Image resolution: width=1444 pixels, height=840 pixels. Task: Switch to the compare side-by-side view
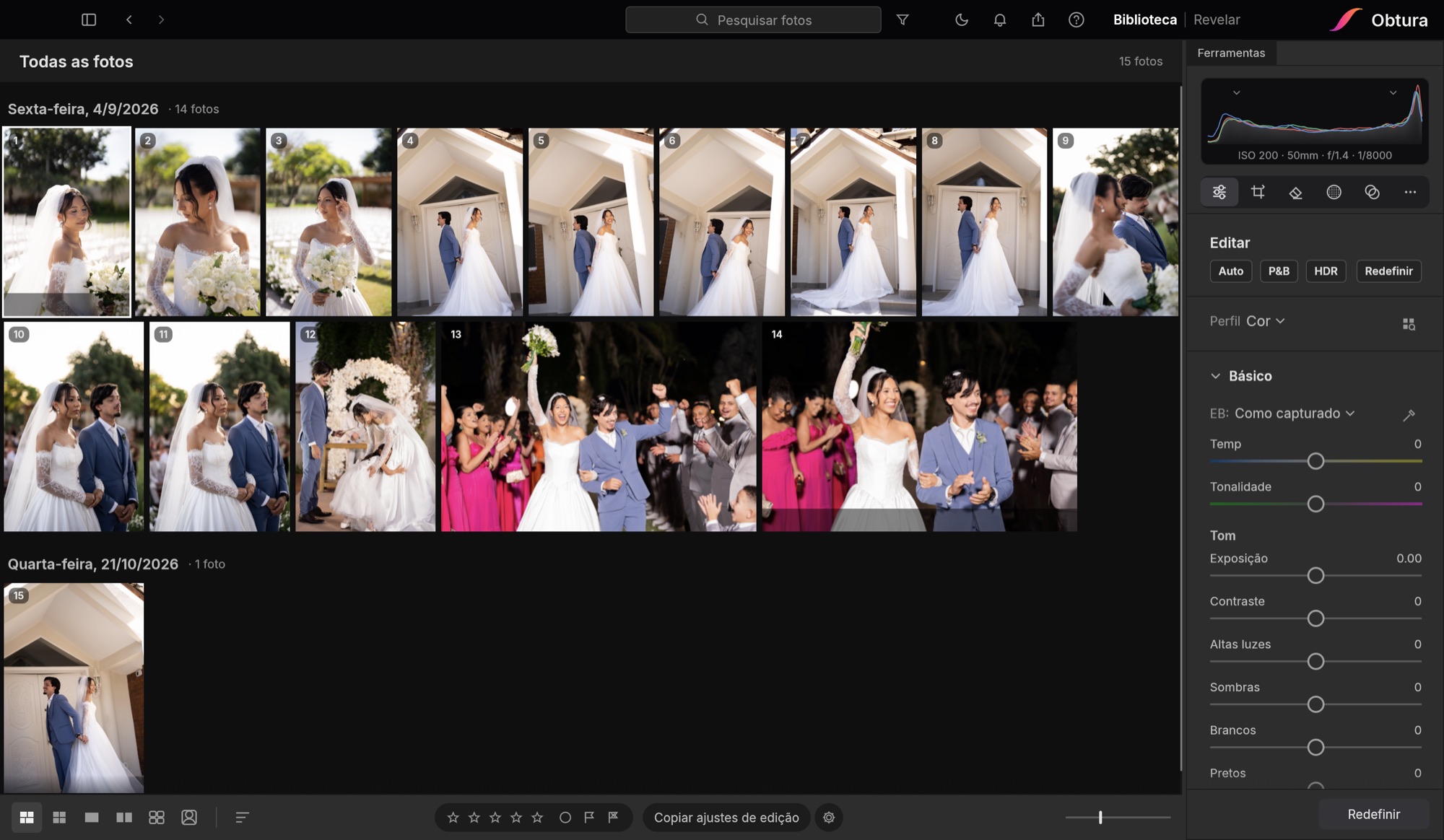124,817
